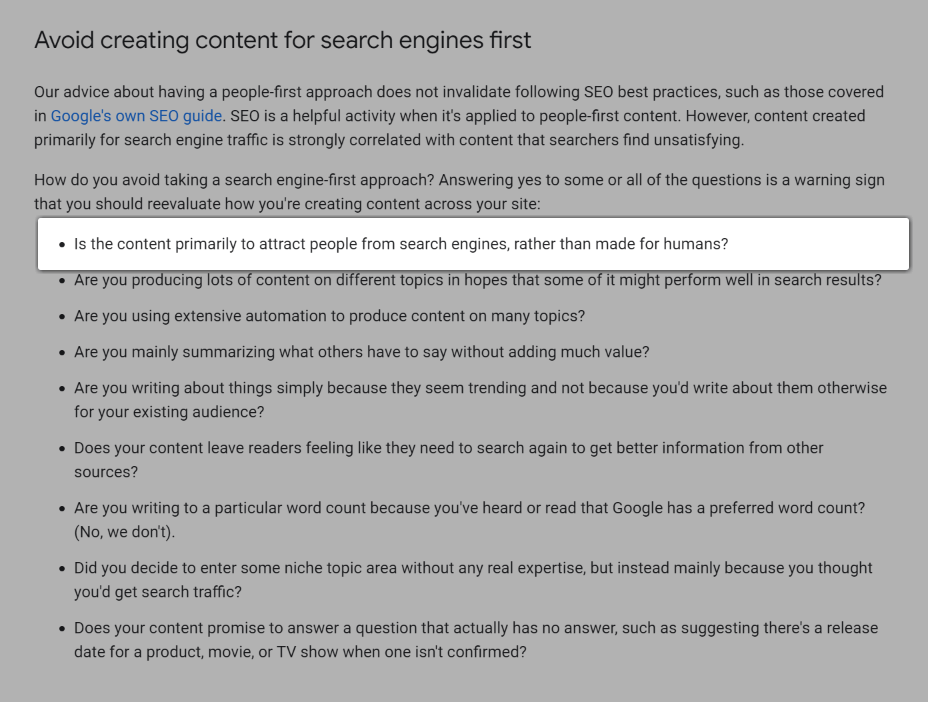
Task: Select the highlighted question about attracting people from search engines
Action: coord(401,244)
